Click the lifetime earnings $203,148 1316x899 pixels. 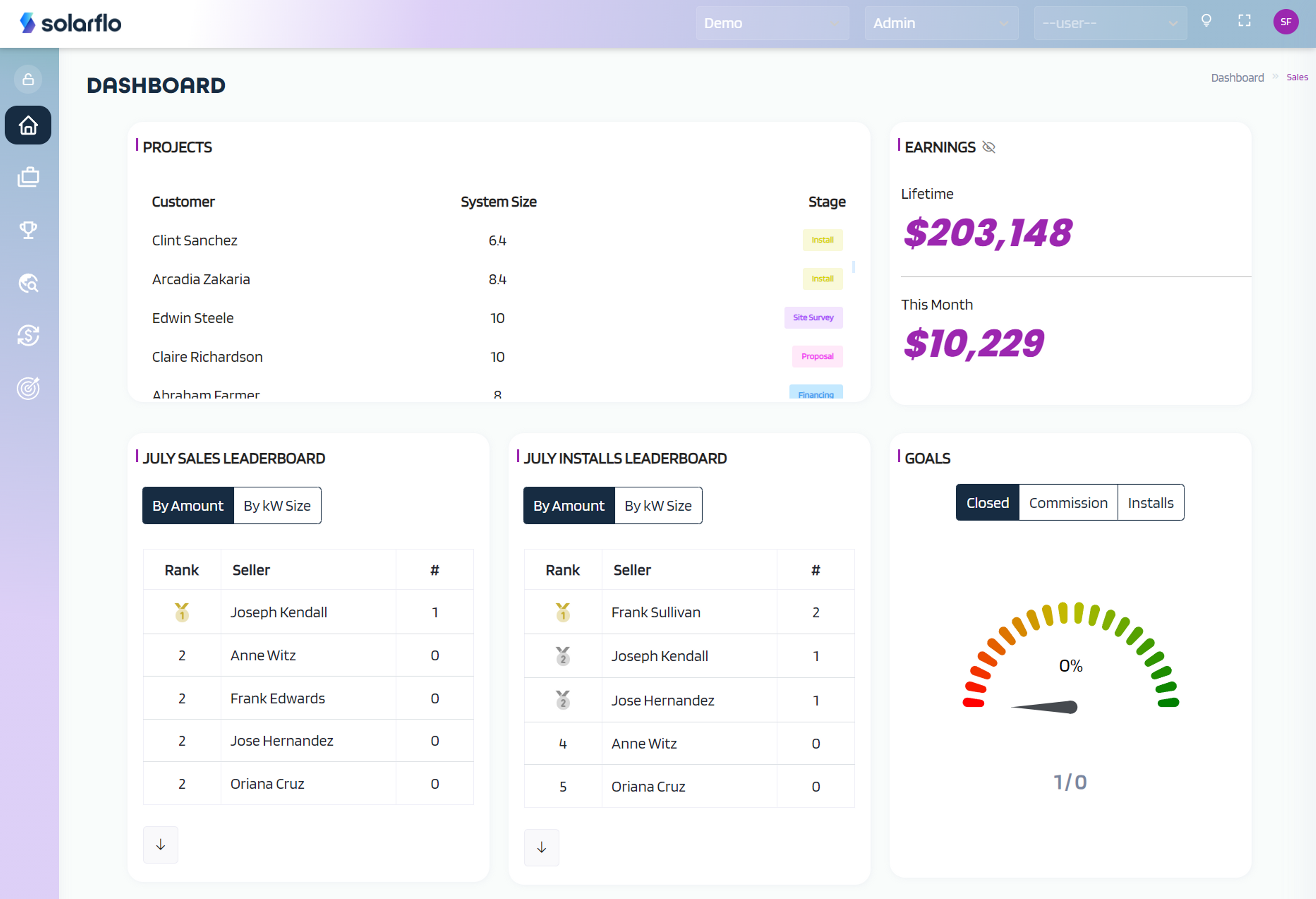pyautogui.click(x=988, y=233)
